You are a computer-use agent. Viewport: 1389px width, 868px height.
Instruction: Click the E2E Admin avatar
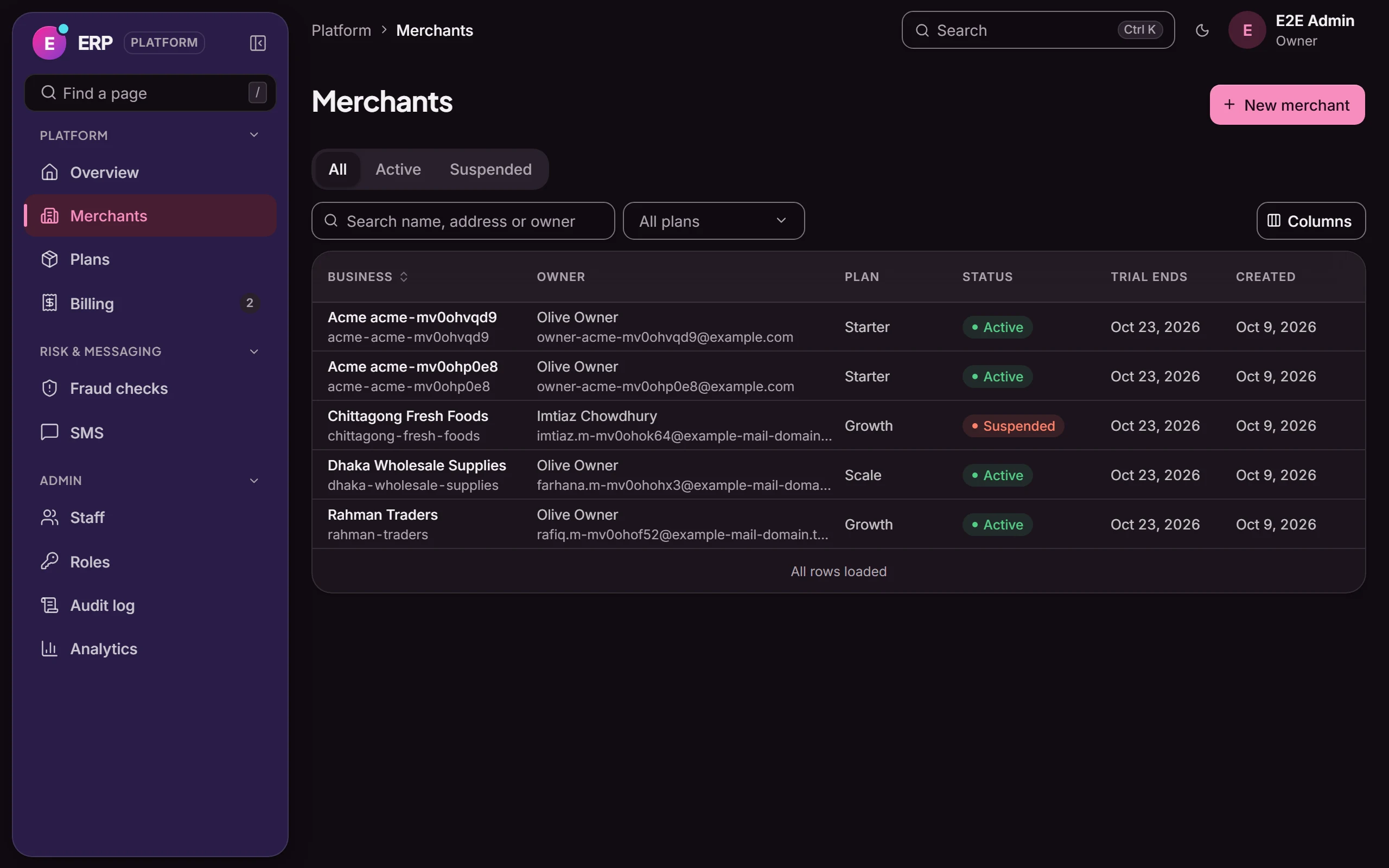[x=1247, y=30]
